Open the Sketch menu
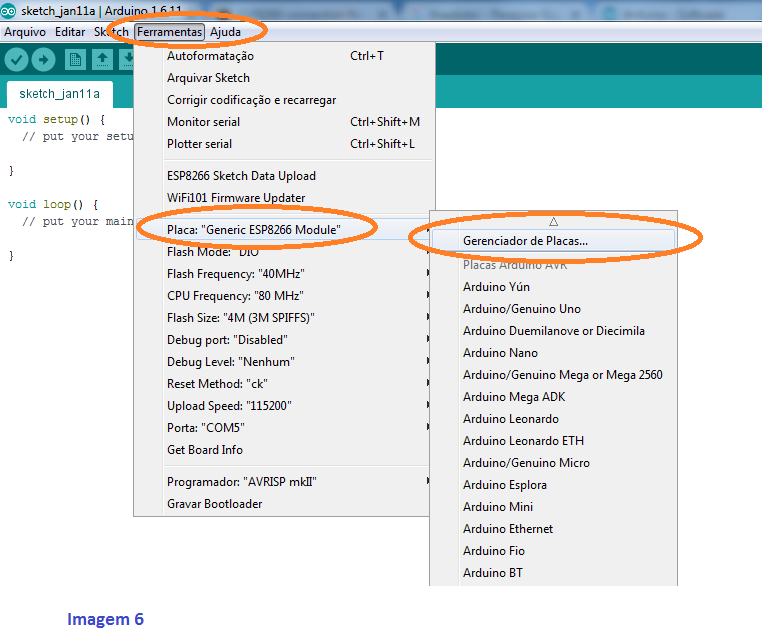 click(111, 32)
